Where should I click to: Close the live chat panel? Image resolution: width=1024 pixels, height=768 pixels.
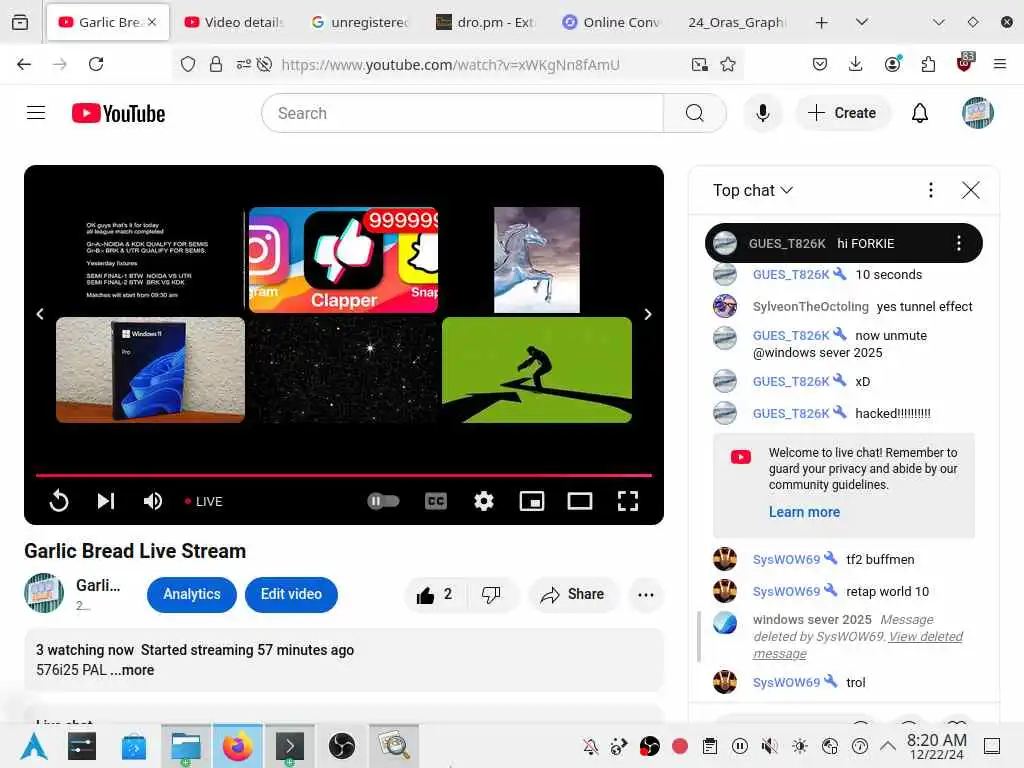point(970,190)
